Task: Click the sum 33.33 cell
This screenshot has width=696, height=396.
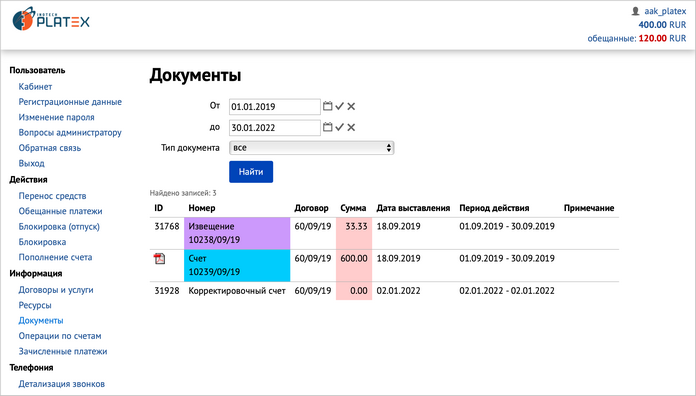Action: click(354, 233)
